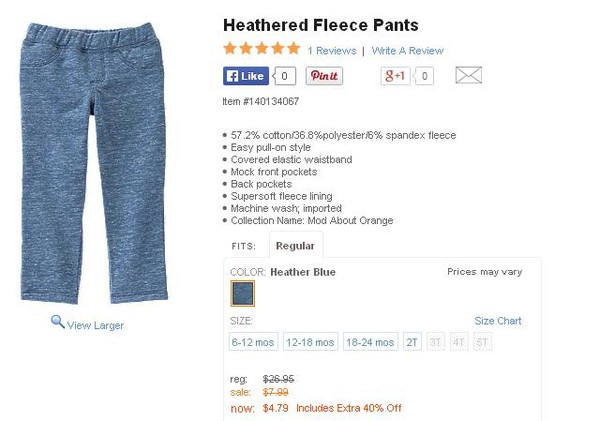Click the Google +1 button
The width and height of the screenshot is (600, 421).
pyautogui.click(x=395, y=76)
